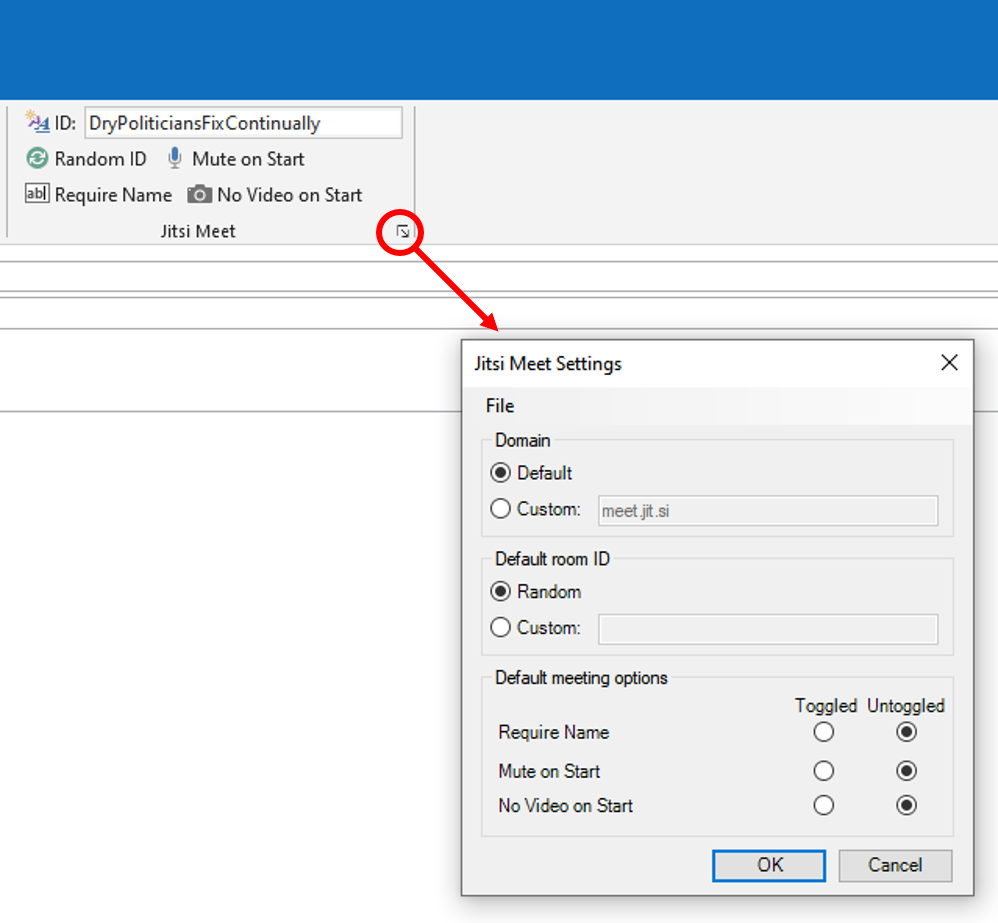998x923 pixels.
Task: Click Cancel in Jitsi Meet Settings
Action: (x=895, y=865)
